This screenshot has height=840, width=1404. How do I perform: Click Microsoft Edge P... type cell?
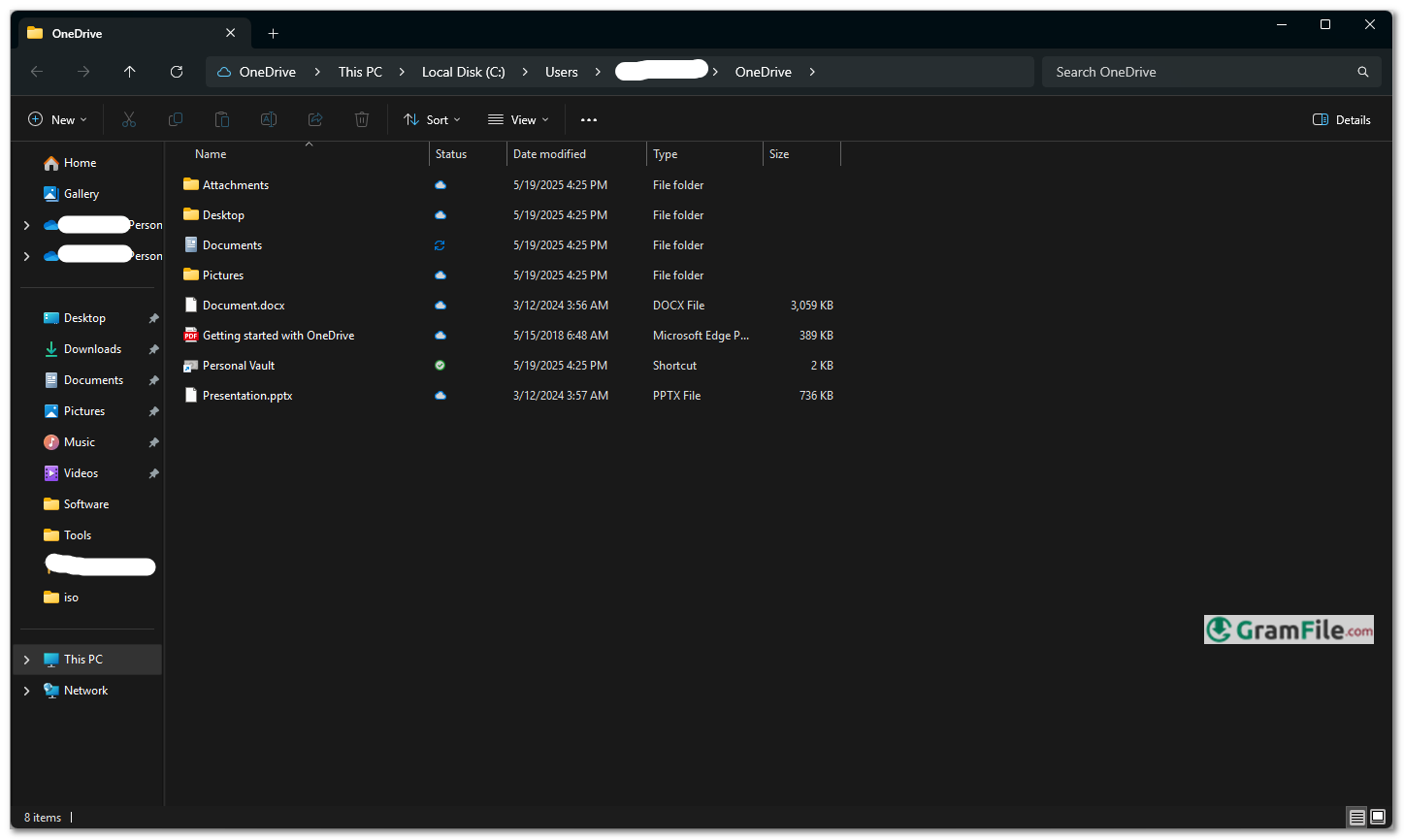701,336
